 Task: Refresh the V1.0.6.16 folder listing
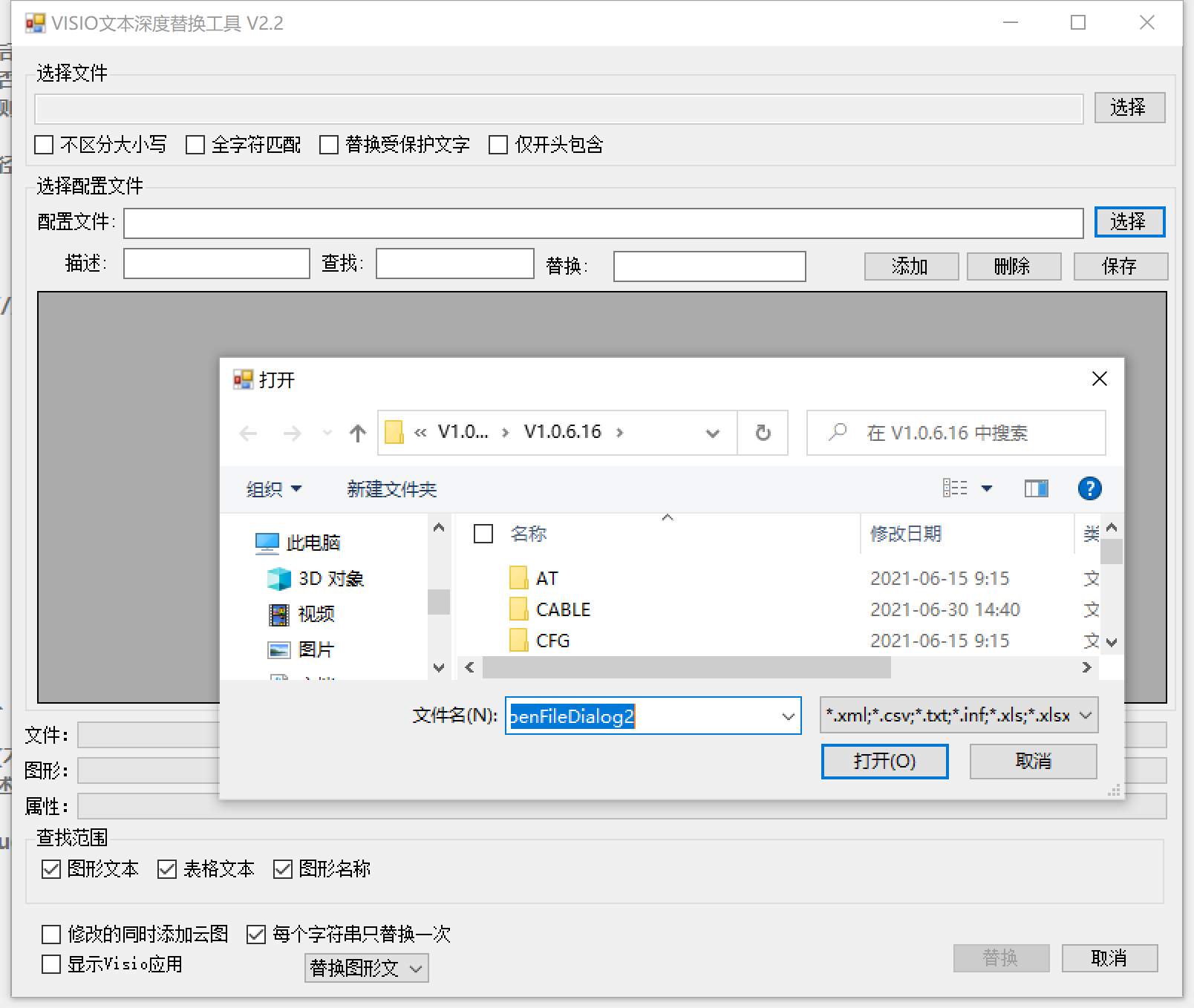[x=763, y=433]
